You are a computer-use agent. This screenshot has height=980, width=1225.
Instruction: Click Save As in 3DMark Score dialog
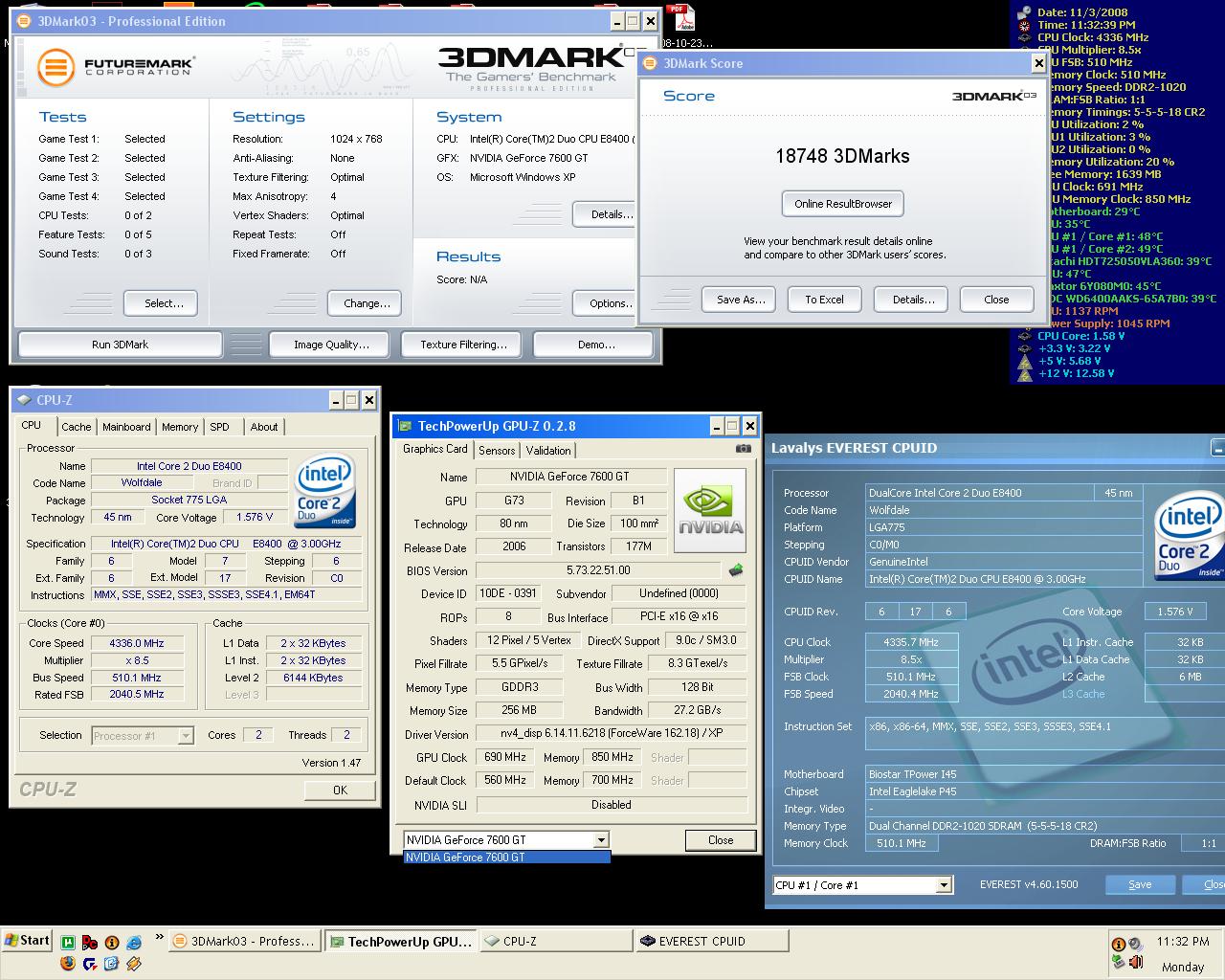click(x=741, y=300)
